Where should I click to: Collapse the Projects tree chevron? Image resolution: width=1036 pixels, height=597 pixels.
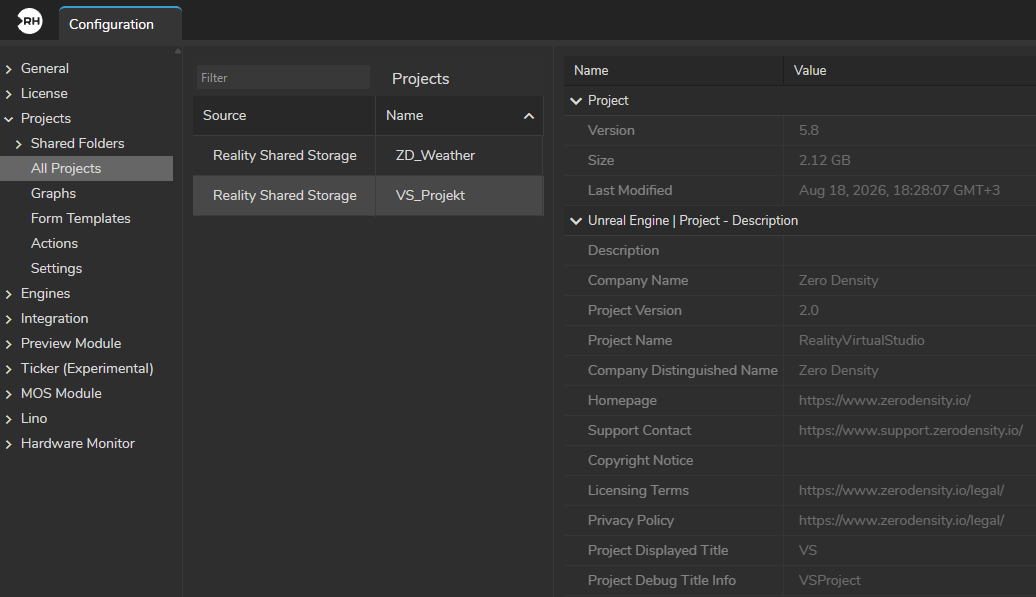9,119
